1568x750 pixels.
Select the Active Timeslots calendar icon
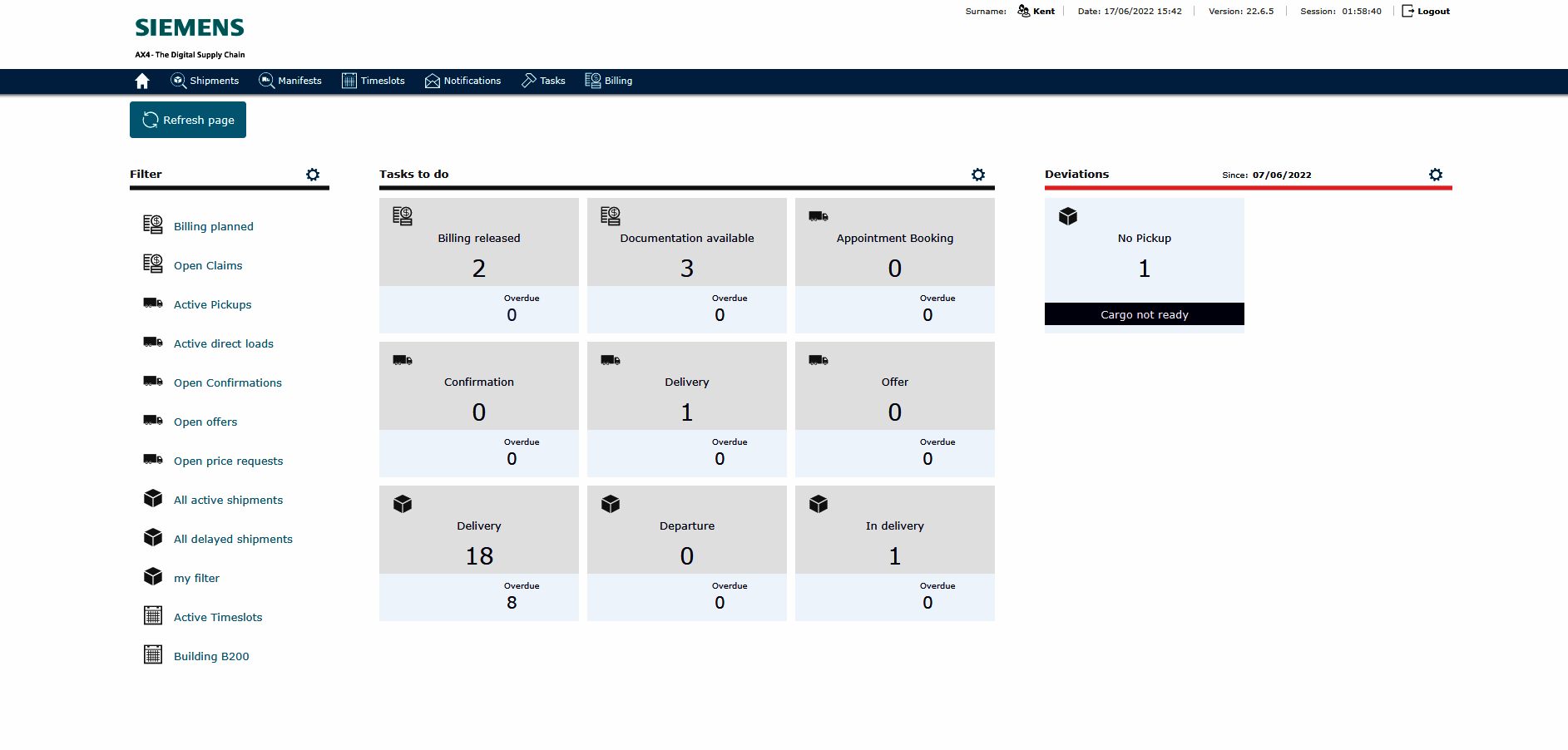(x=152, y=615)
